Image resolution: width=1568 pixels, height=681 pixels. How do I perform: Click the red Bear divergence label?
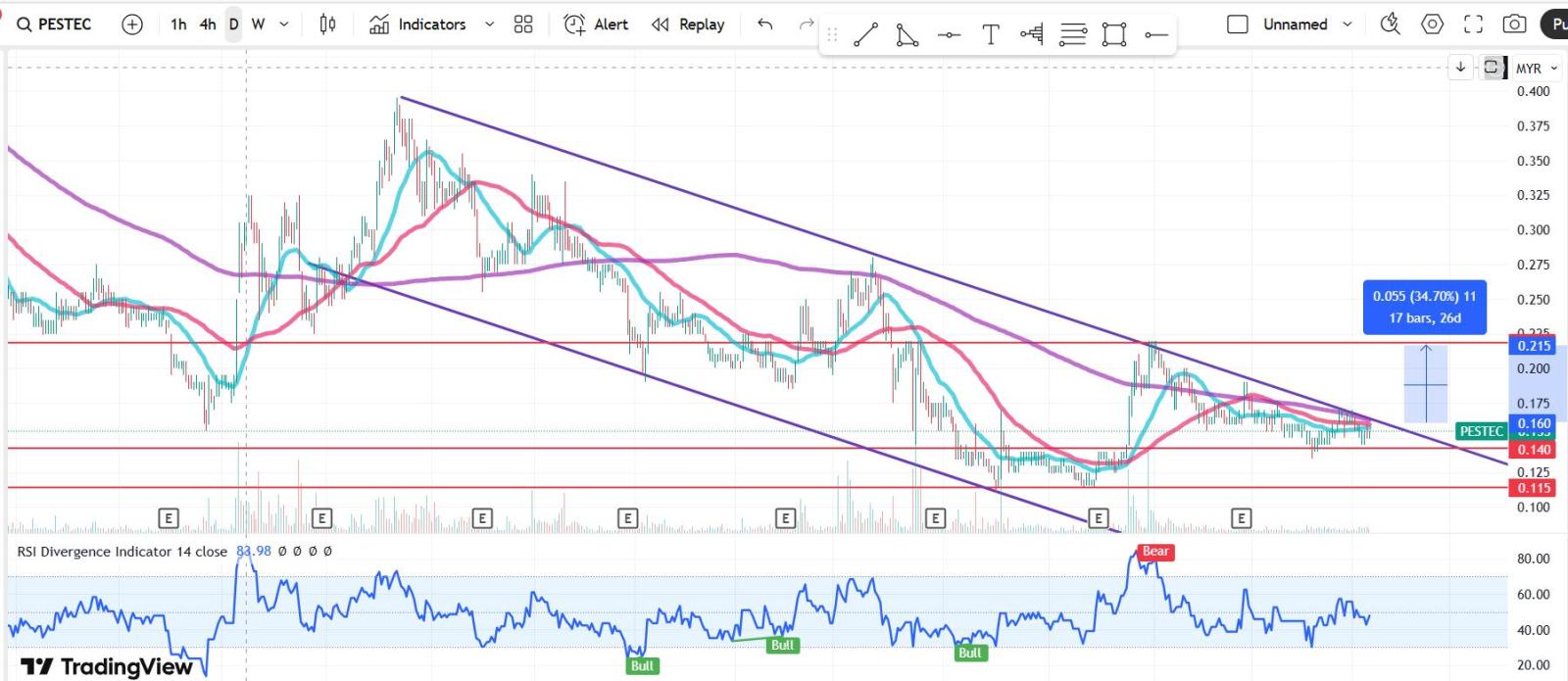(1155, 552)
